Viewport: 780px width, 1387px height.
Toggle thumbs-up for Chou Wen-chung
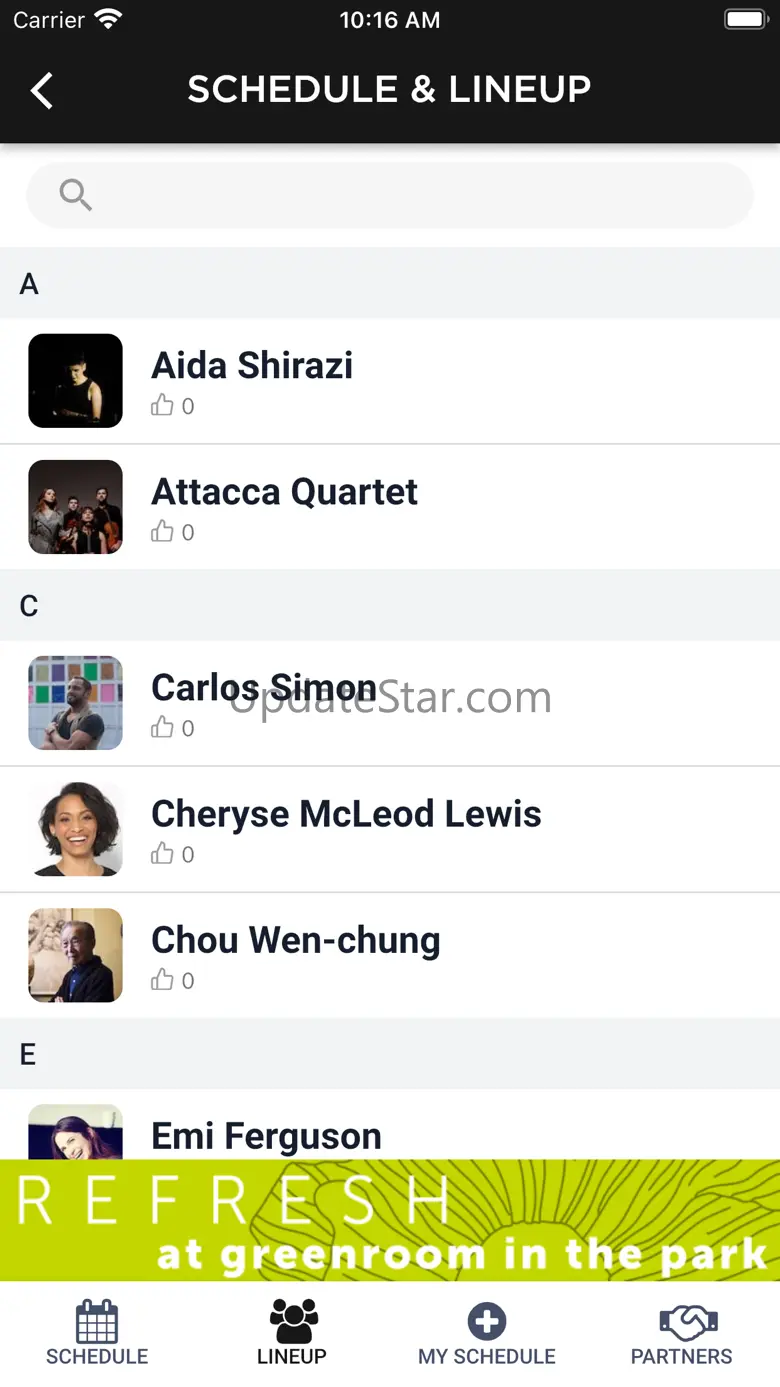point(162,979)
